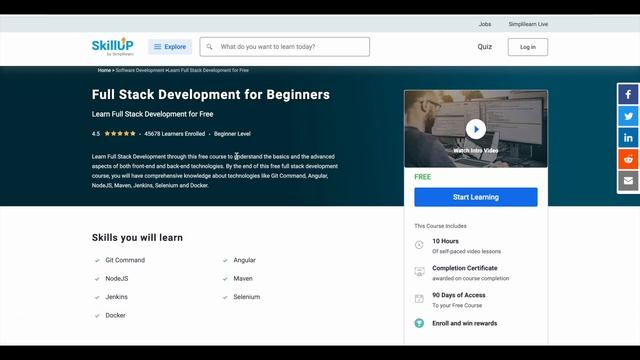Share the course by email icon
640x360 pixels.
[628, 181]
